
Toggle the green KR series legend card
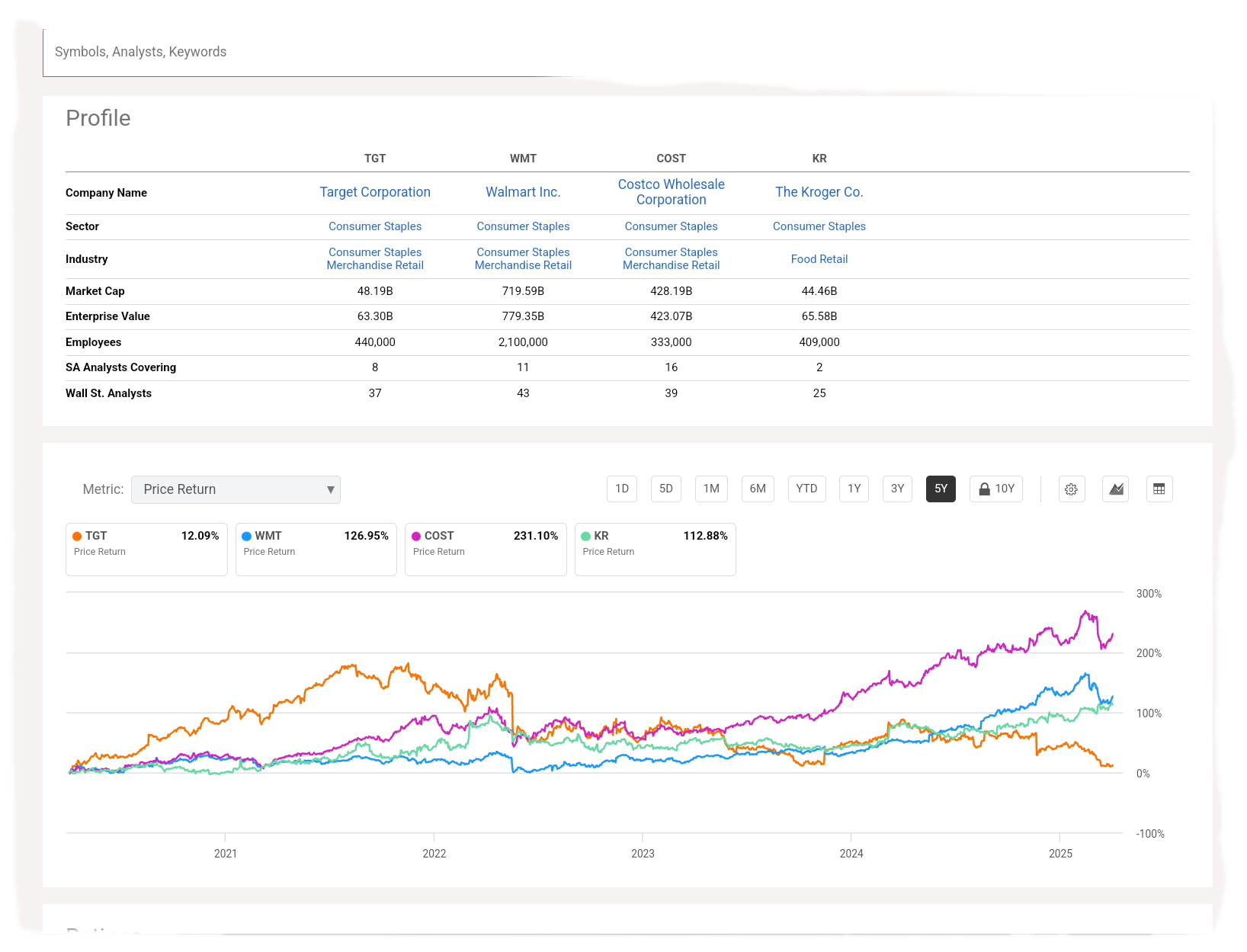pos(655,549)
